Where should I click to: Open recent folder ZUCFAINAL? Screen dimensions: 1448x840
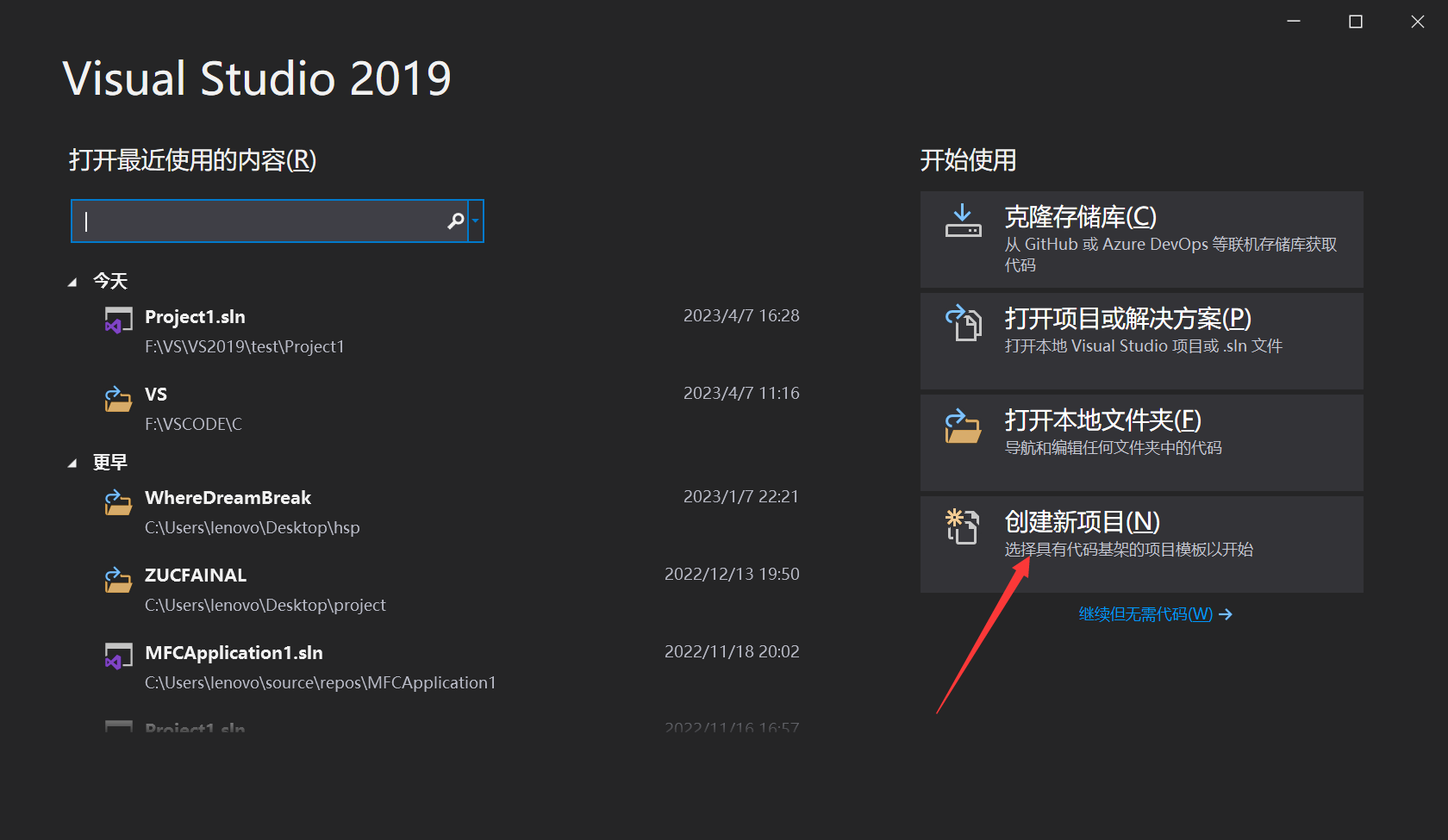click(196, 576)
